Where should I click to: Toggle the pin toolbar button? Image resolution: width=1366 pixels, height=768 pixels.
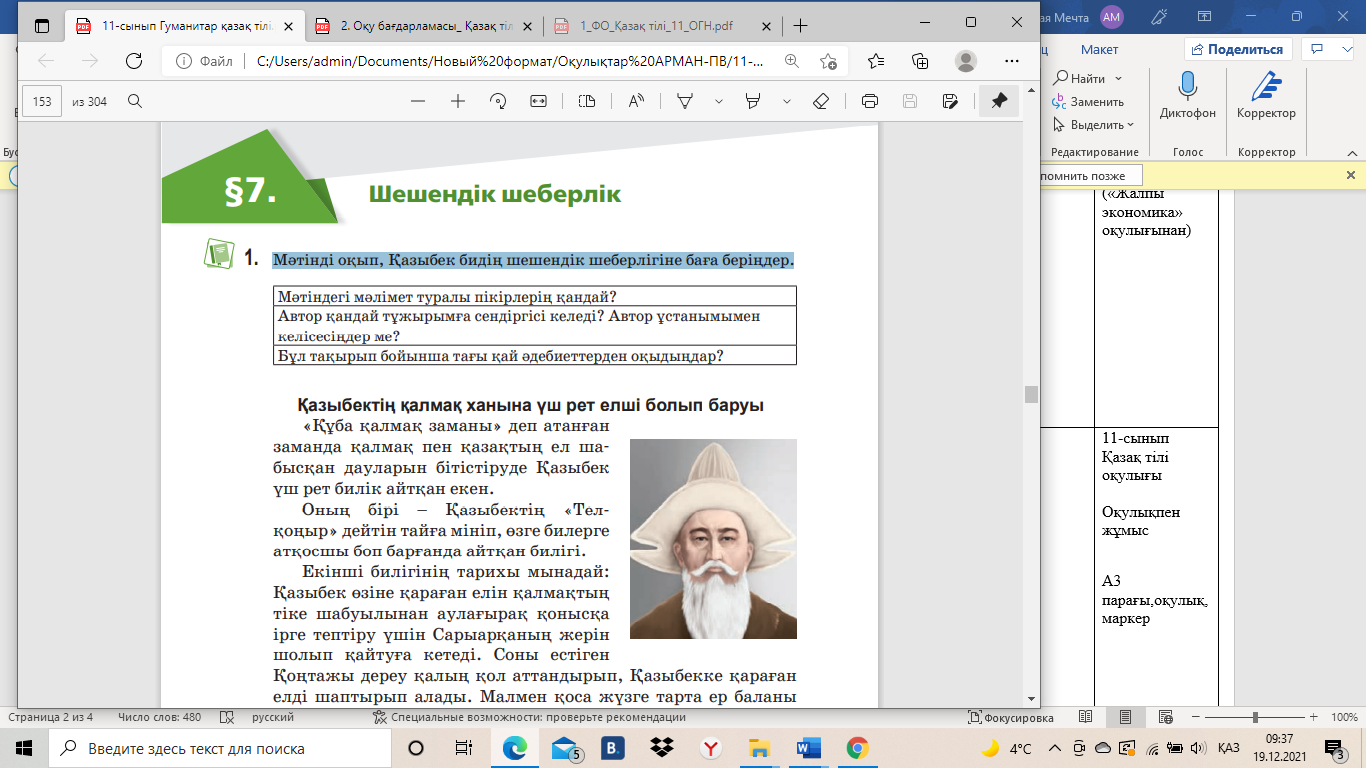pos(998,101)
